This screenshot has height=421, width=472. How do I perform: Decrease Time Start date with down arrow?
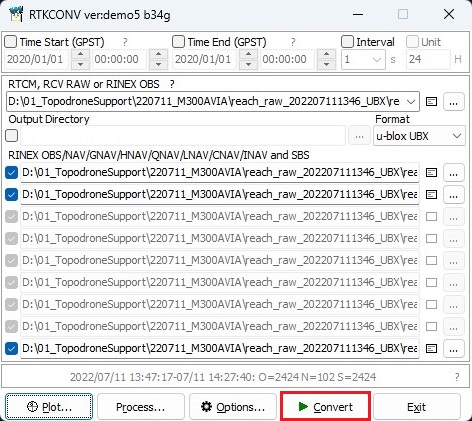80,64
